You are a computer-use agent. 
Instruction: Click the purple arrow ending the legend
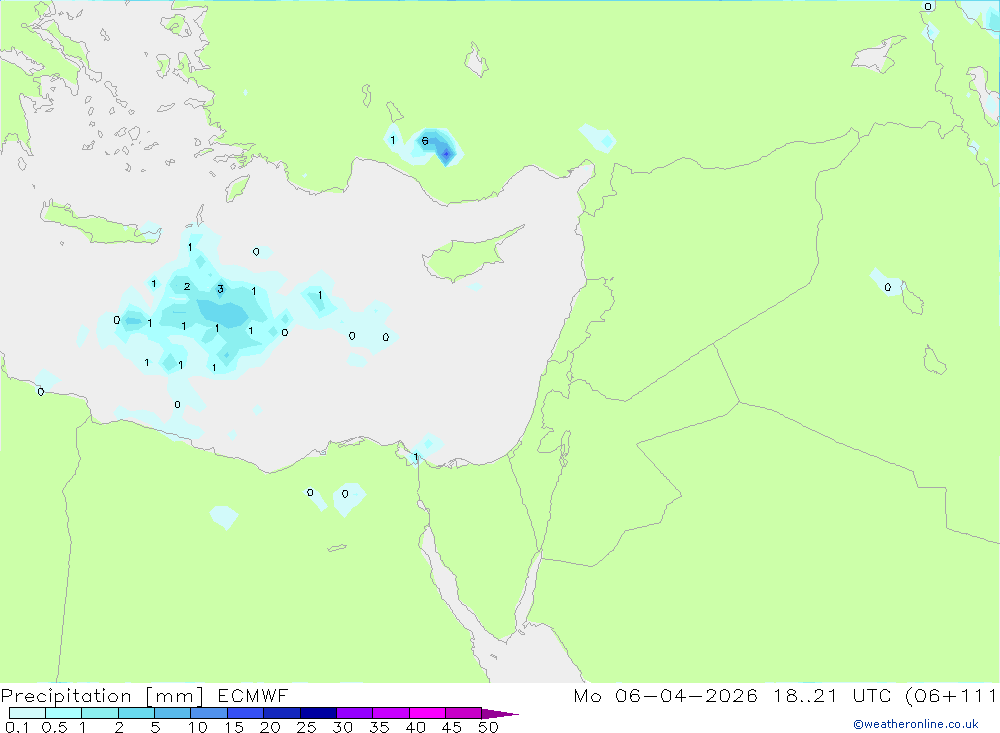click(x=500, y=714)
